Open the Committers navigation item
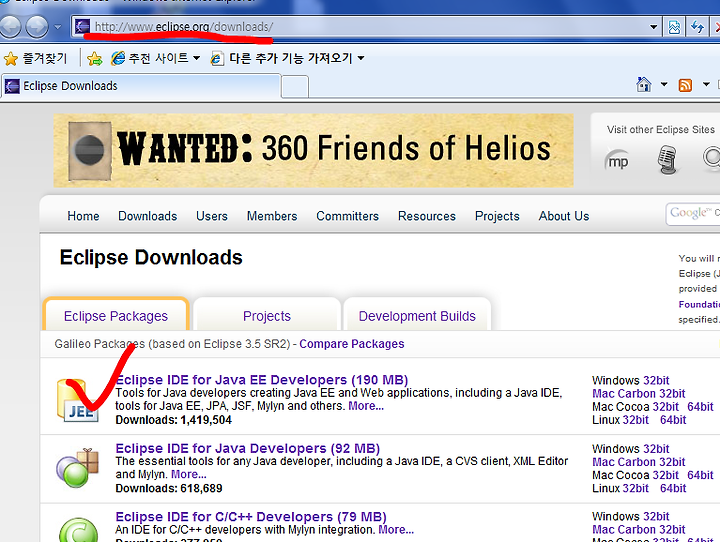 point(347,216)
